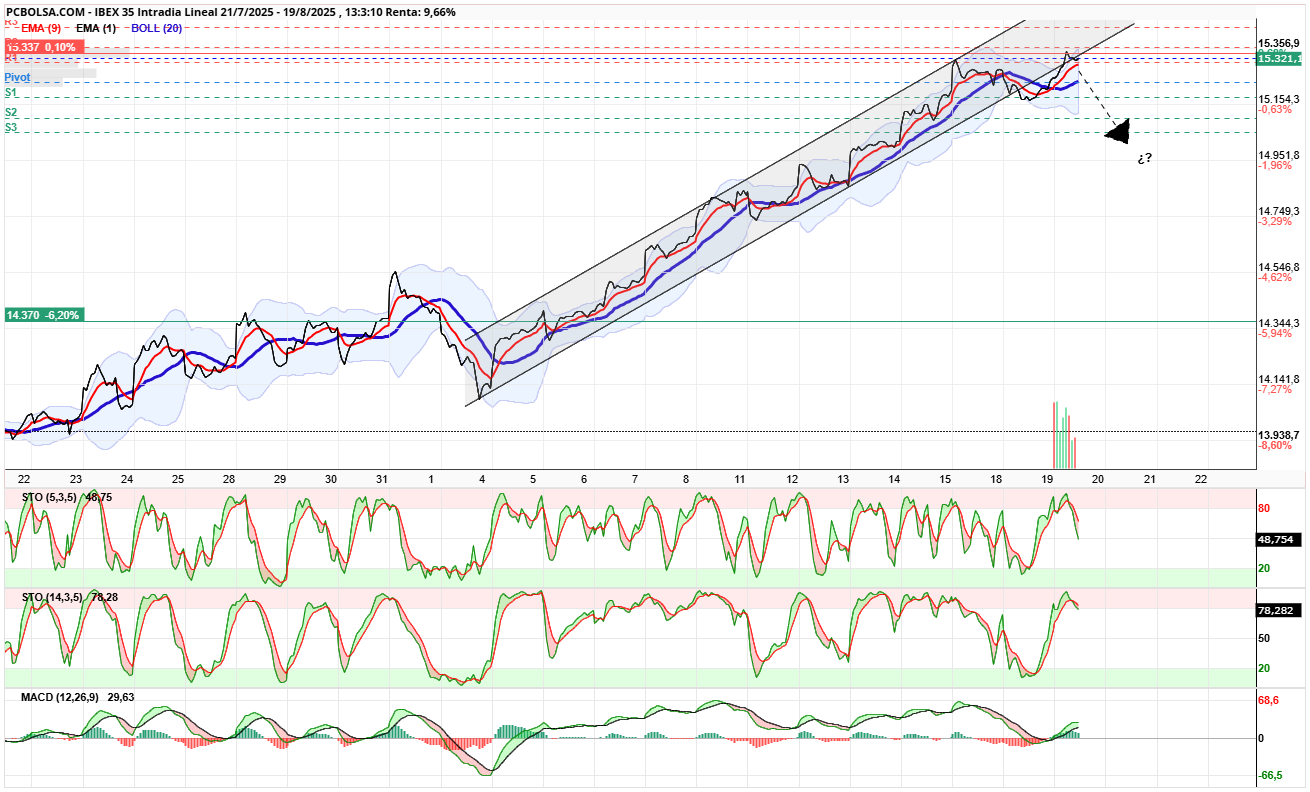
Task: Click the 'S2' support level label
Action: 11,113
